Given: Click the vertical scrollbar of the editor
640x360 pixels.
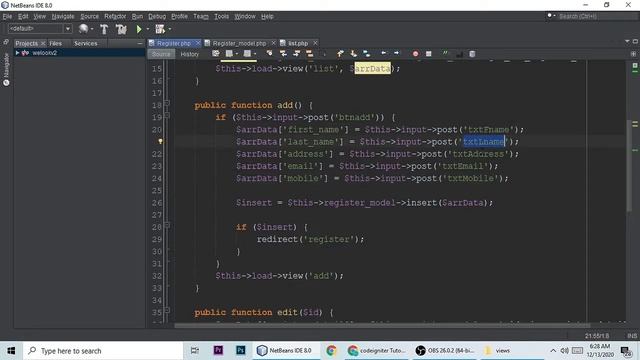Looking at the screenshot, I should click(x=629, y=166).
